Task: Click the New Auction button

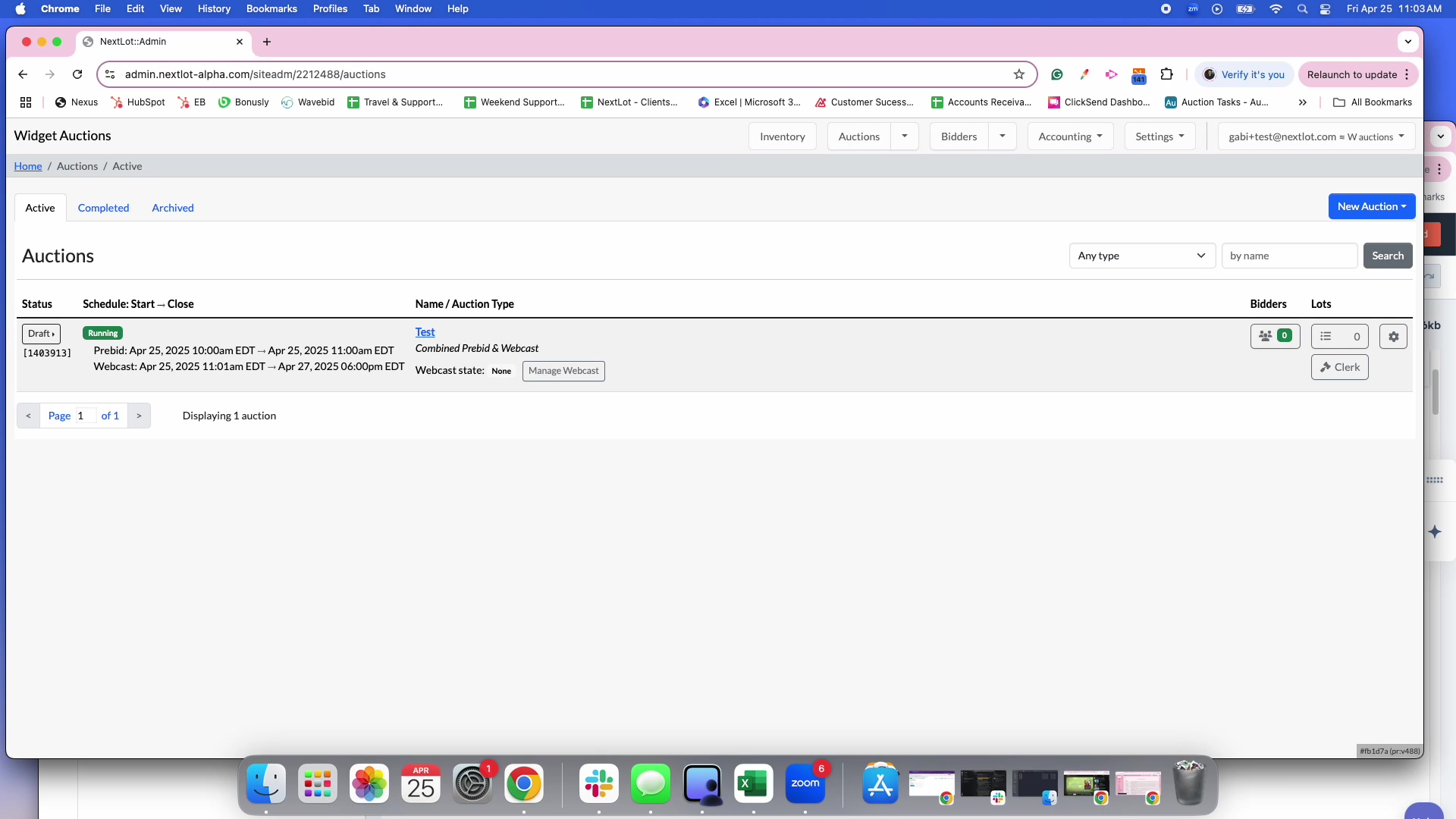Action: 1371,206
